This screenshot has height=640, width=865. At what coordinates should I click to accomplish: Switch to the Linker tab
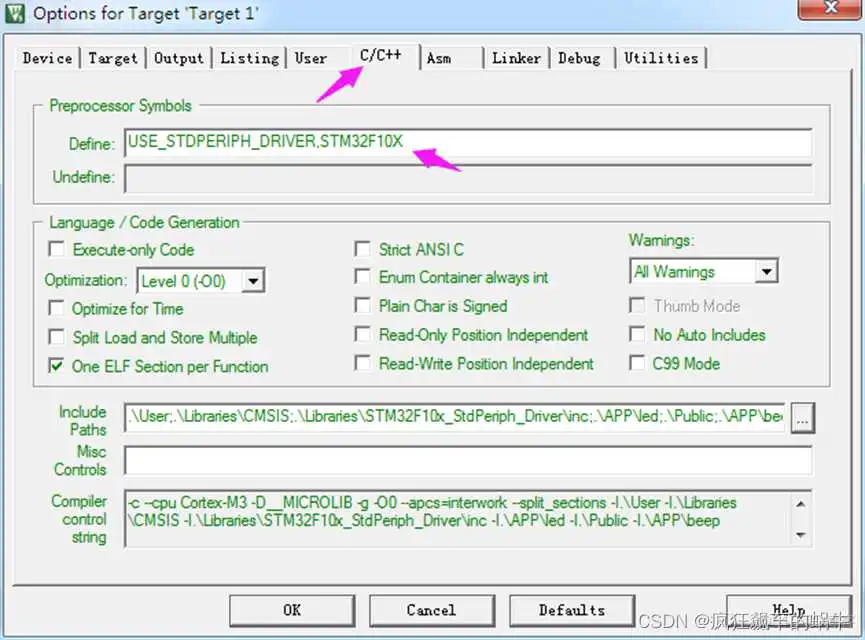pyautogui.click(x=516, y=58)
